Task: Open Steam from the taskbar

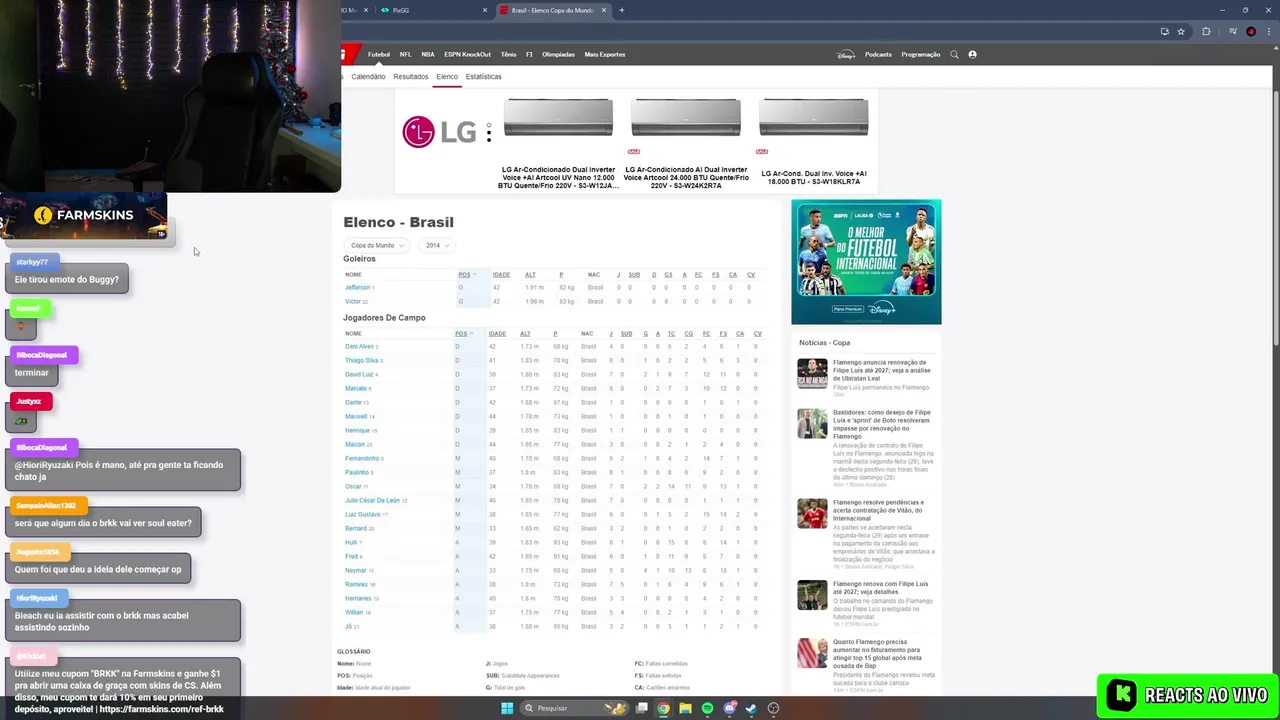Action: coord(751,708)
